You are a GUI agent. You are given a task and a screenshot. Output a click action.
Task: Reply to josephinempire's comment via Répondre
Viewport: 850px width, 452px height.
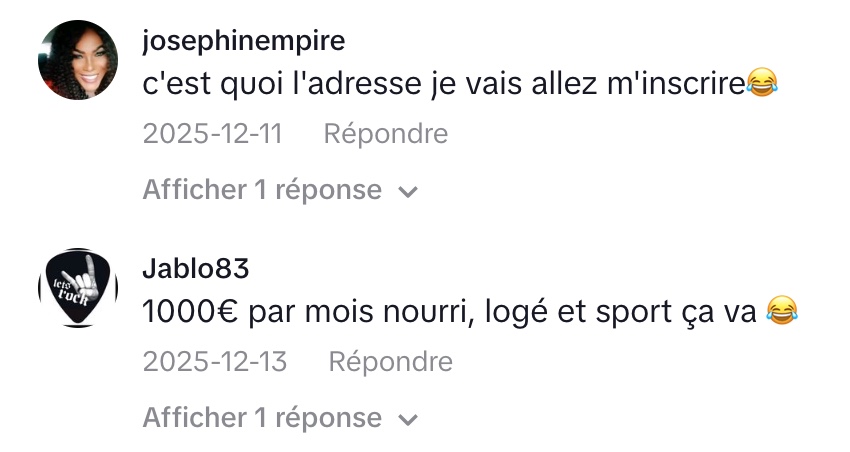pos(385,133)
